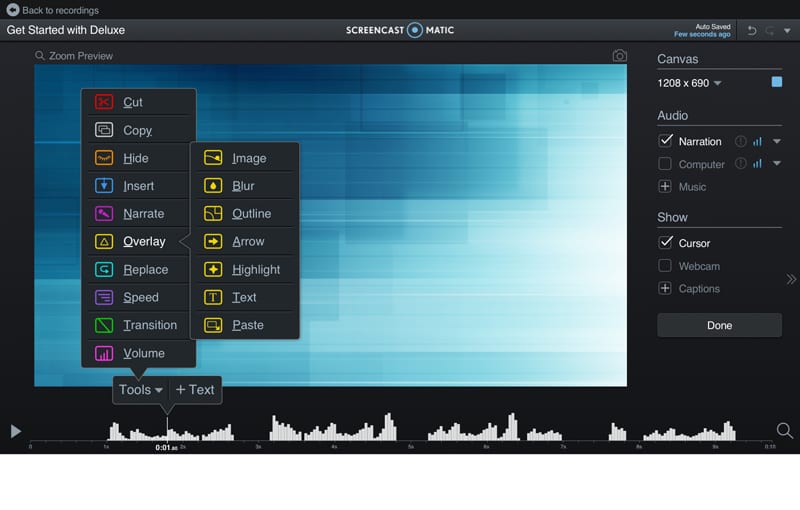
Task: Click the Insert tool icon
Action: coord(104,186)
